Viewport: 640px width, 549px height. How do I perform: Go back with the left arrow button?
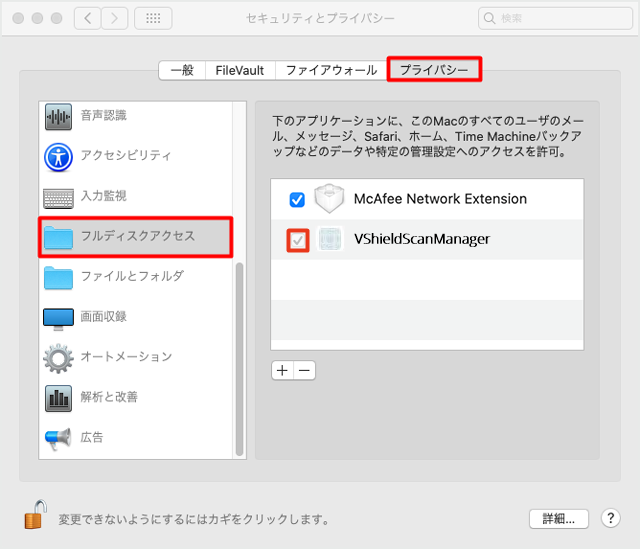pos(87,18)
